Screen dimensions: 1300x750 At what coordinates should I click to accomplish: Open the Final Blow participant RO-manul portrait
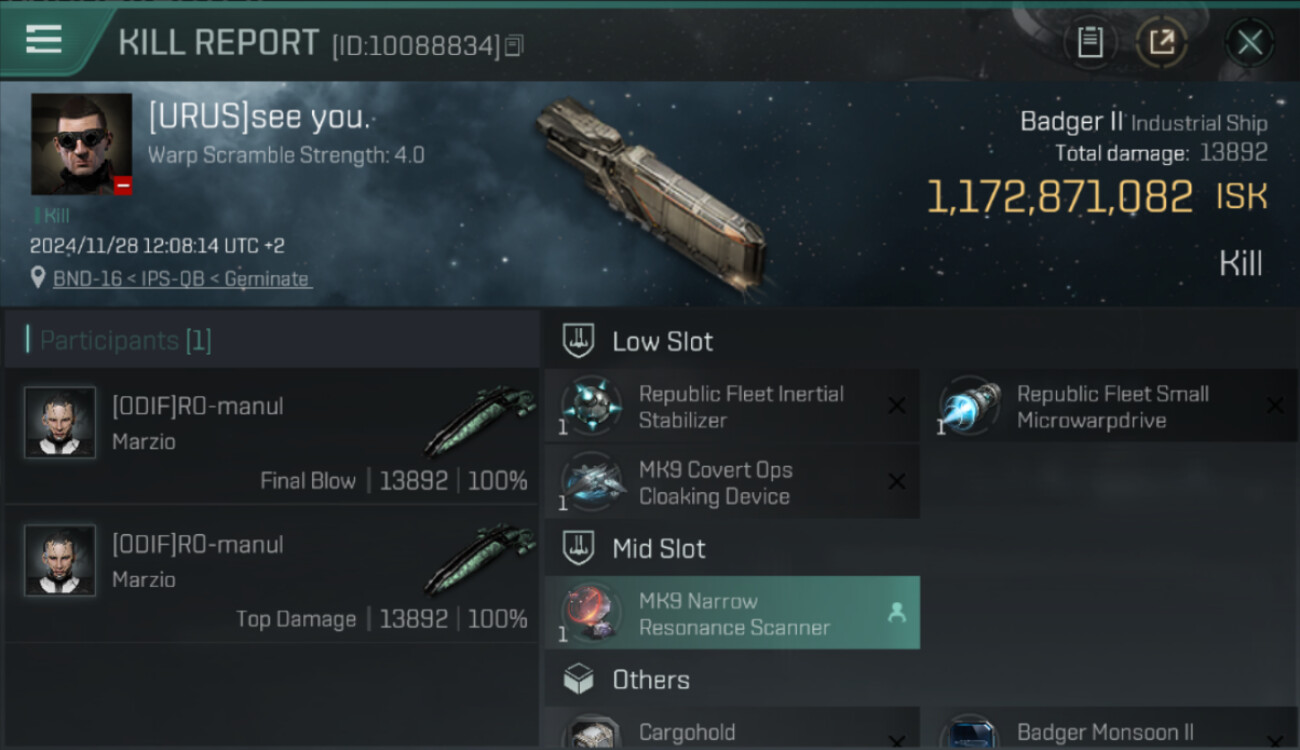60,422
